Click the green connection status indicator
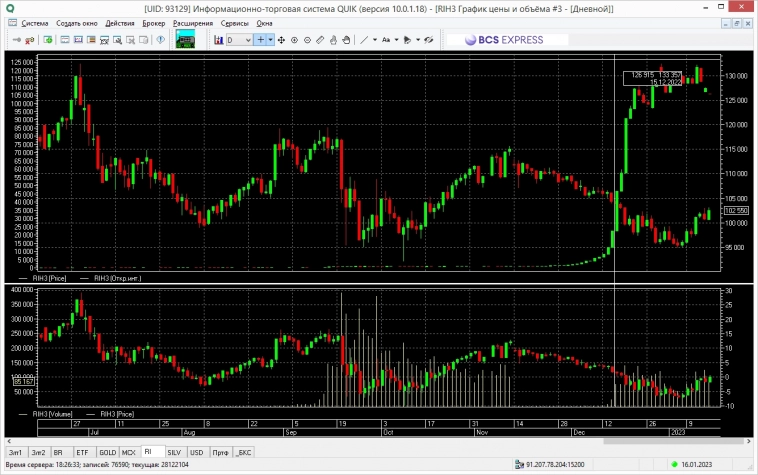The width and height of the screenshot is (758, 475). point(675,465)
